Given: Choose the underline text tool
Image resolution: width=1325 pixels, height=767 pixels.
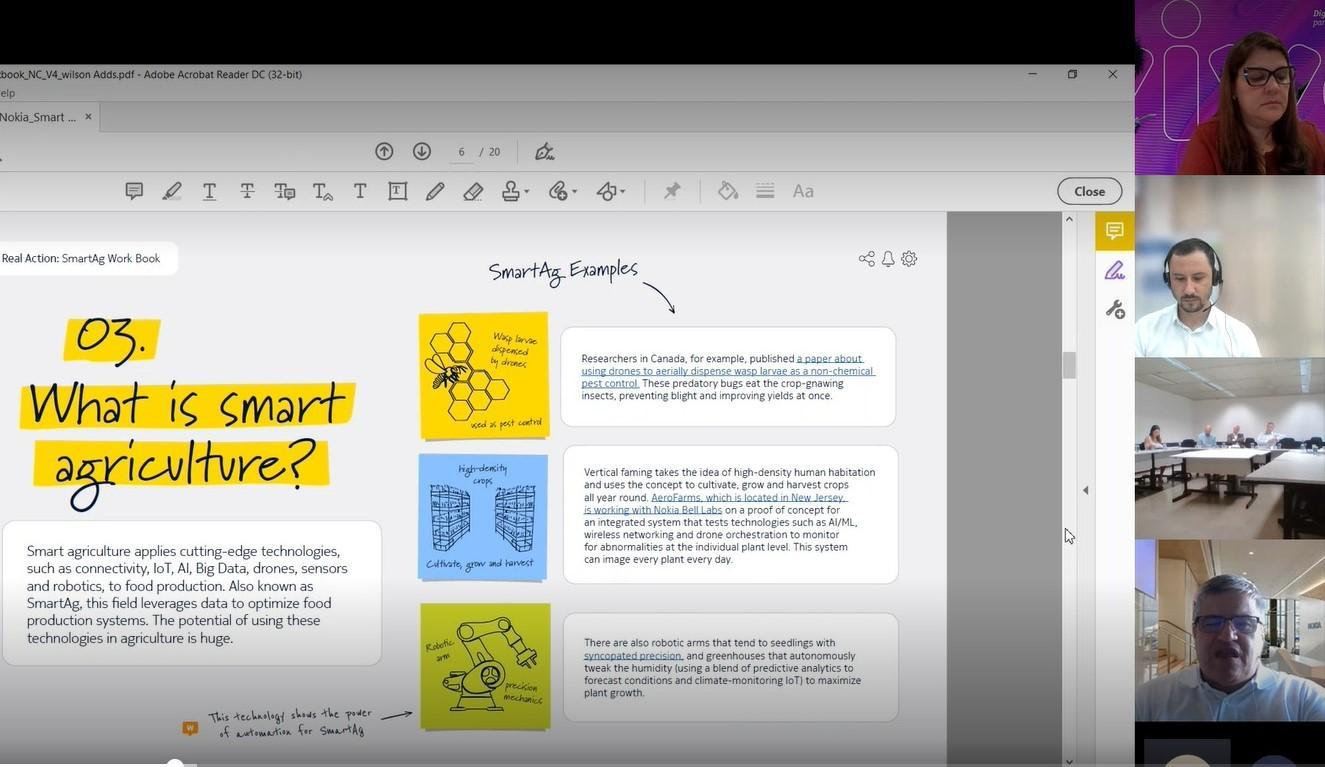Looking at the screenshot, I should pyautogui.click(x=209, y=191).
